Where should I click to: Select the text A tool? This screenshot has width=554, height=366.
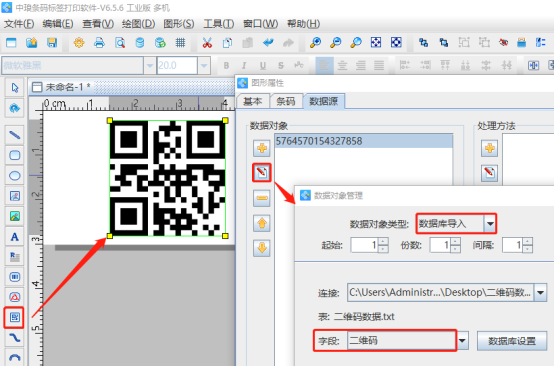coord(14,237)
